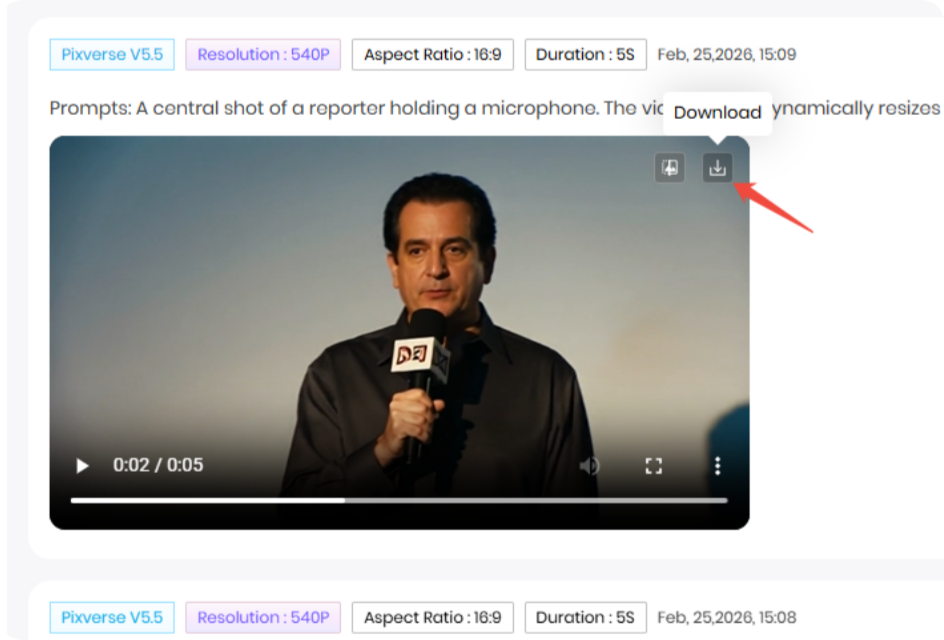Click the video progress bar
This screenshot has height=640, width=944.
(x=400, y=497)
